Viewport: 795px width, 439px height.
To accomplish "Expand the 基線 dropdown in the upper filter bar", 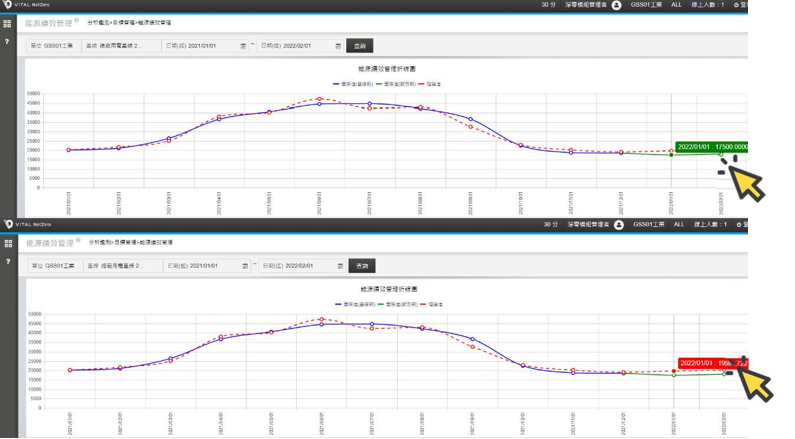I will [121, 46].
